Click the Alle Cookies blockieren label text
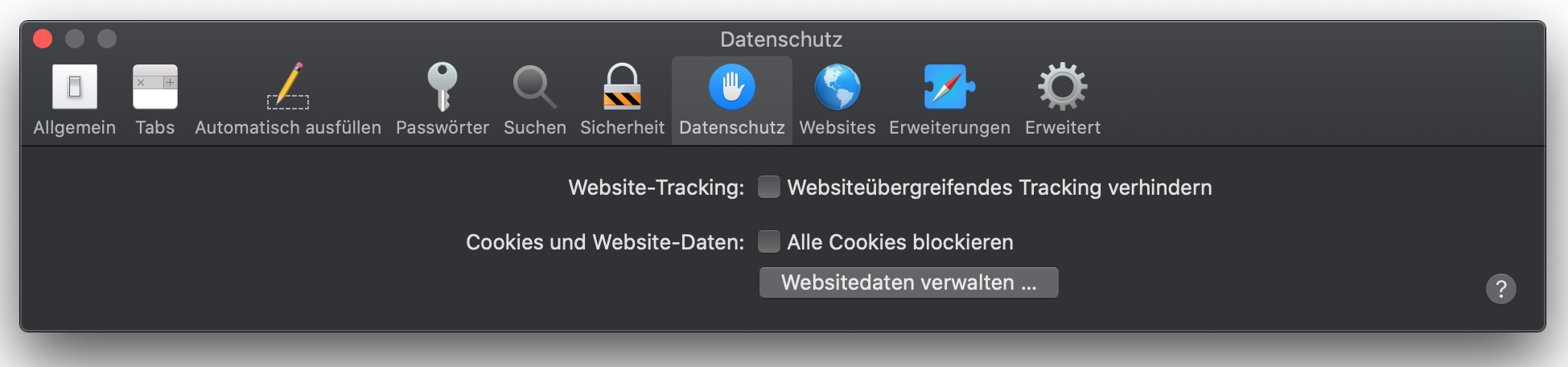 pyautogui.click(x=899, y=242)
